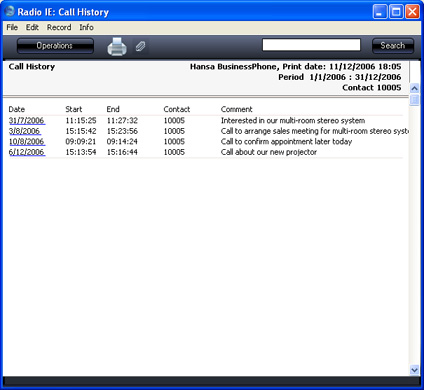
Task: Click the end time 15:16:44
Action: [x=122, y=152]
